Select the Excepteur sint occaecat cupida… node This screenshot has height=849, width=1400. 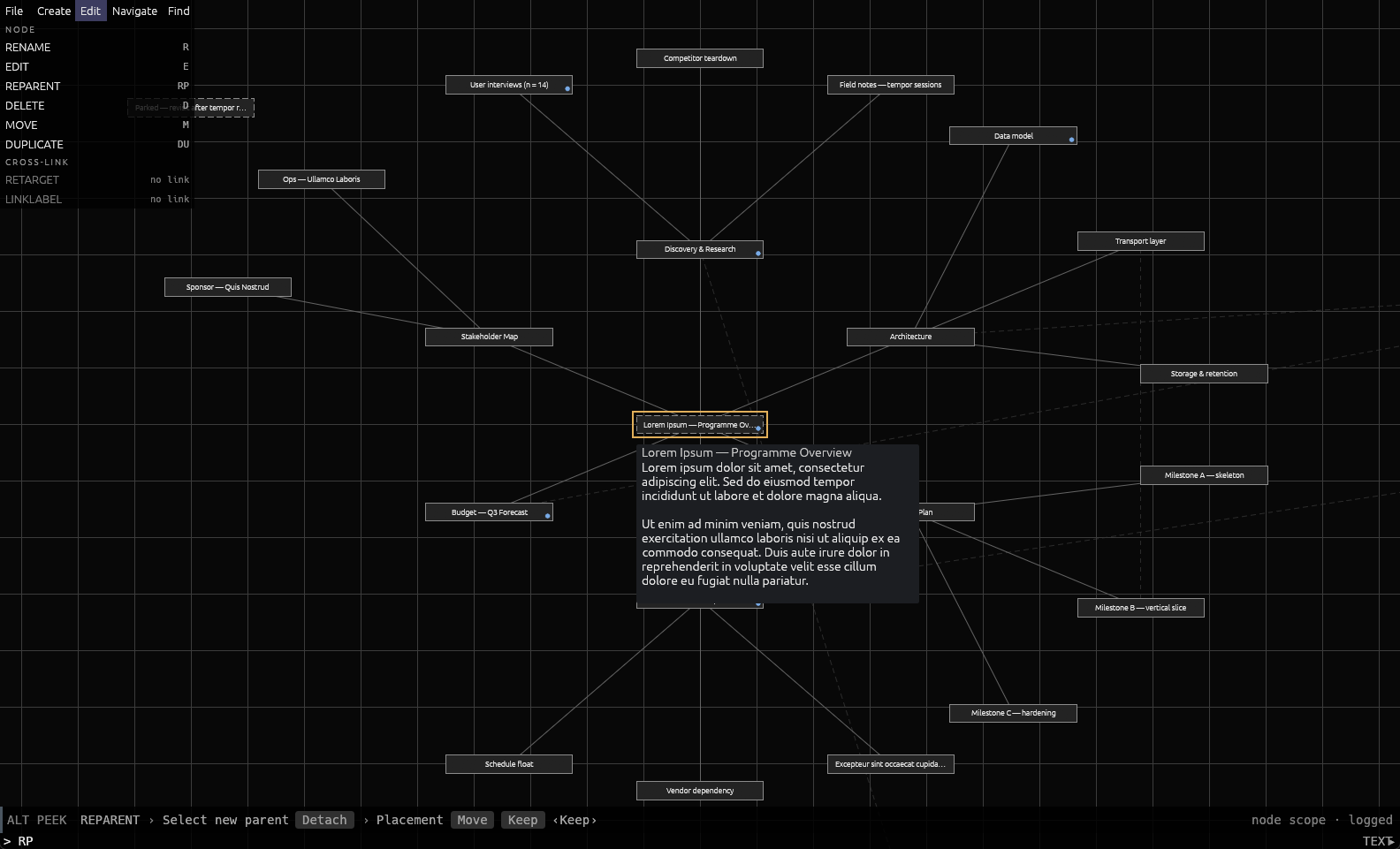(891, 764)
